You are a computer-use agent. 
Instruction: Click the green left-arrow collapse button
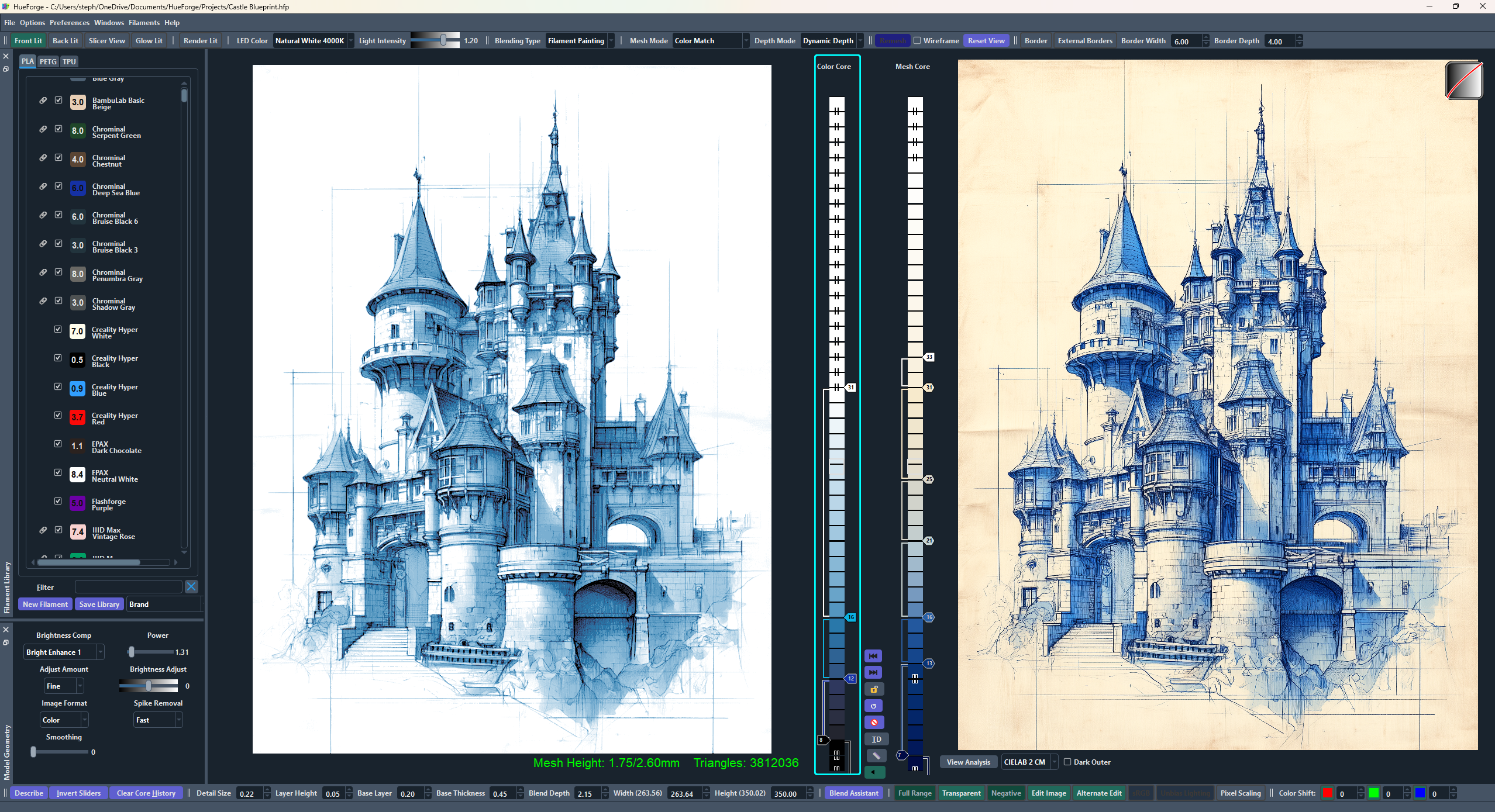tap(874, 772)
